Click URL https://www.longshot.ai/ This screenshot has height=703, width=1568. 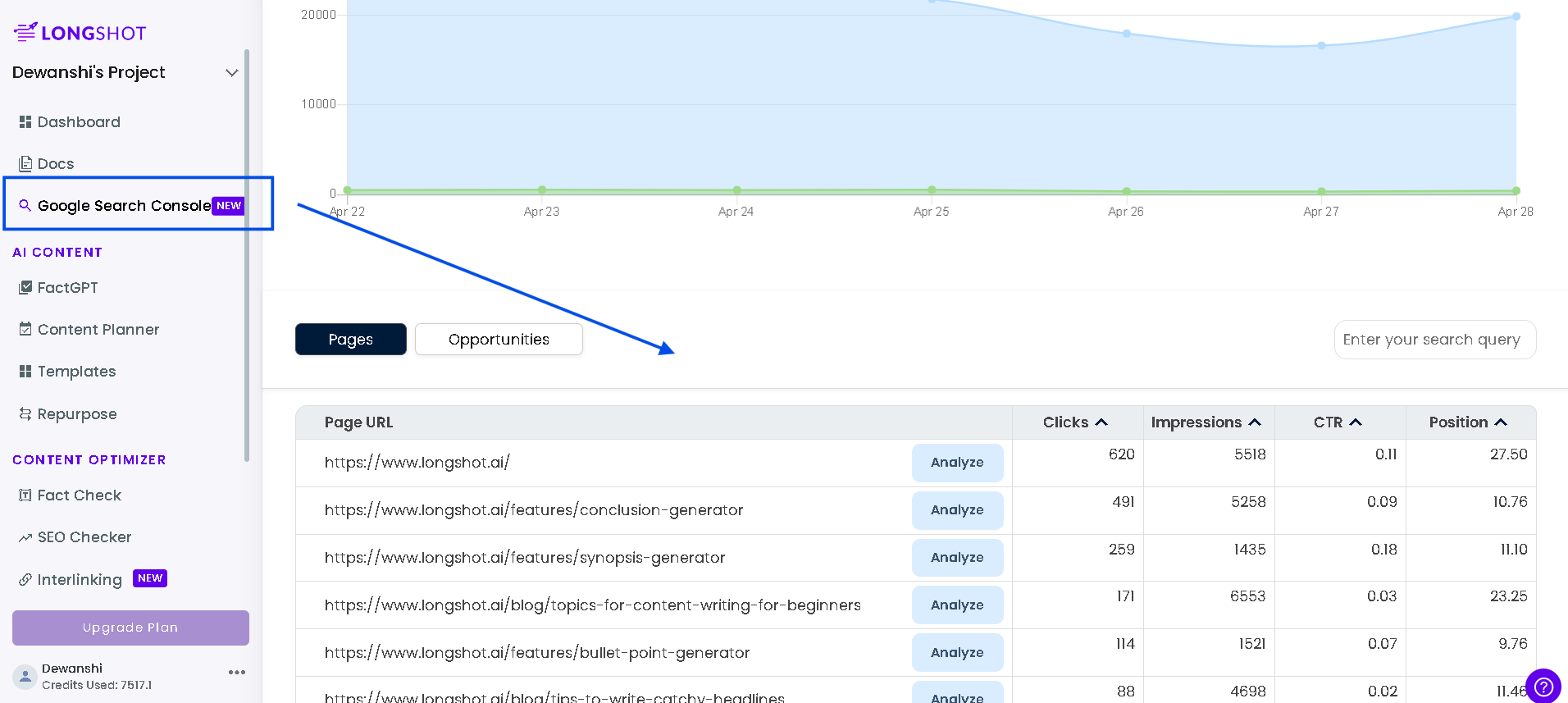pyautogui.click(x=417, y=463)
